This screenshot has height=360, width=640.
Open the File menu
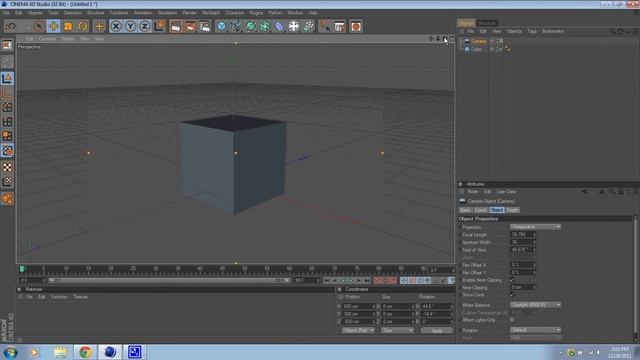6,13
